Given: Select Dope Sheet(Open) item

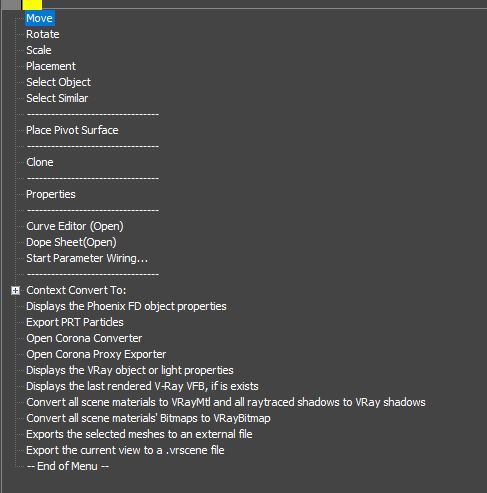Looking at the screenshot, I should click(x=71, y=242).
